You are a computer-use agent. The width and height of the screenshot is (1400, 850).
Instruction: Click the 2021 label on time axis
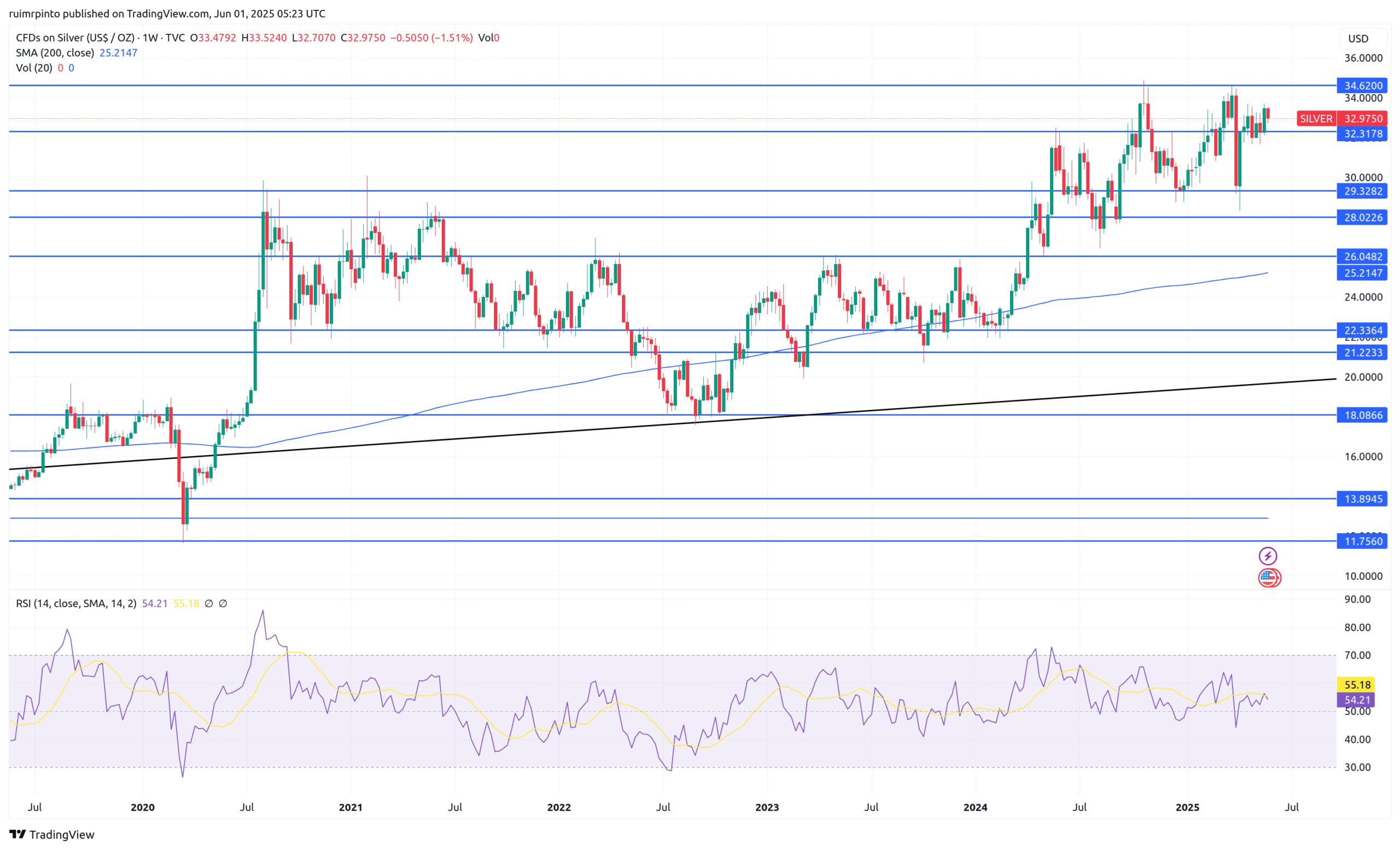click(350, 807)
